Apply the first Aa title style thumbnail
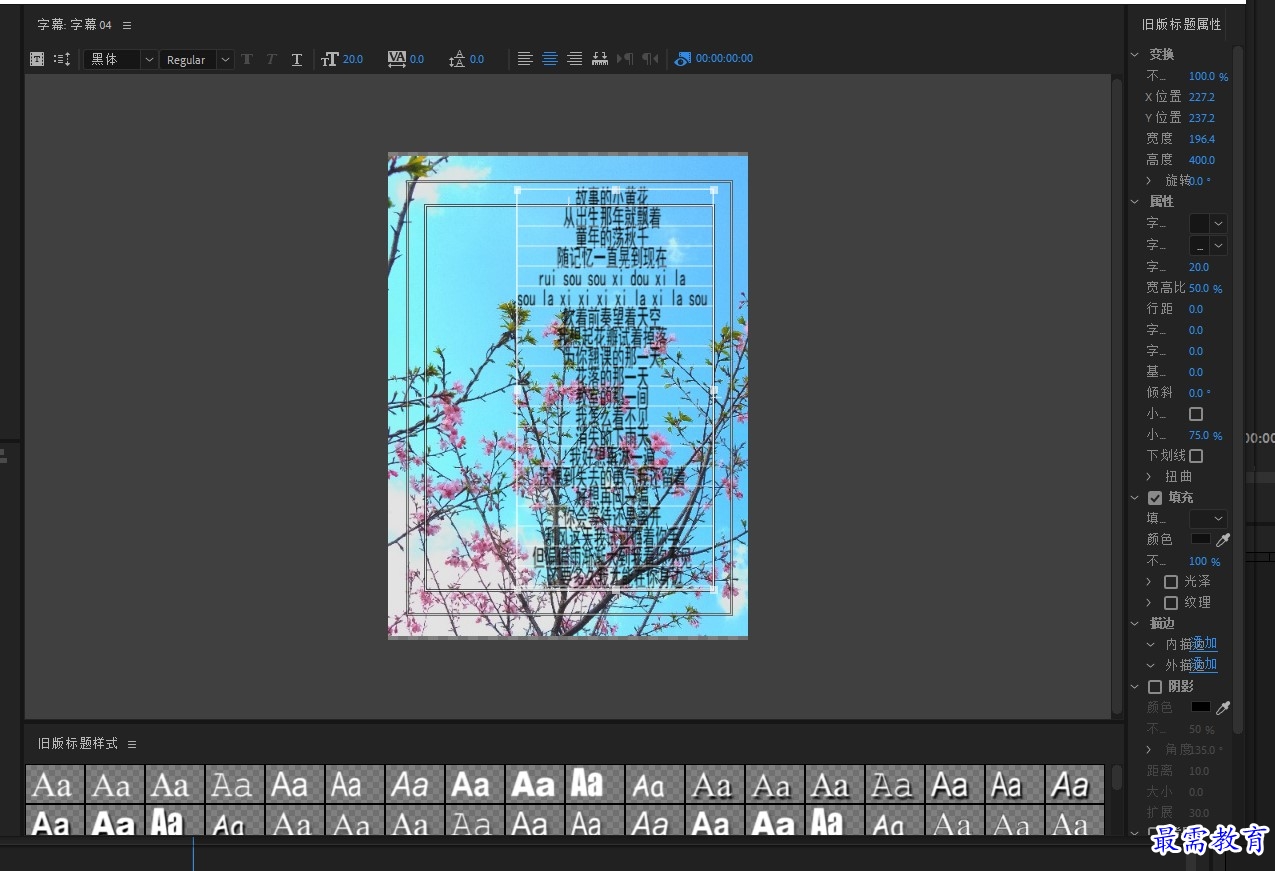The width and height of the screenshot is (1275, 871). 54,785
